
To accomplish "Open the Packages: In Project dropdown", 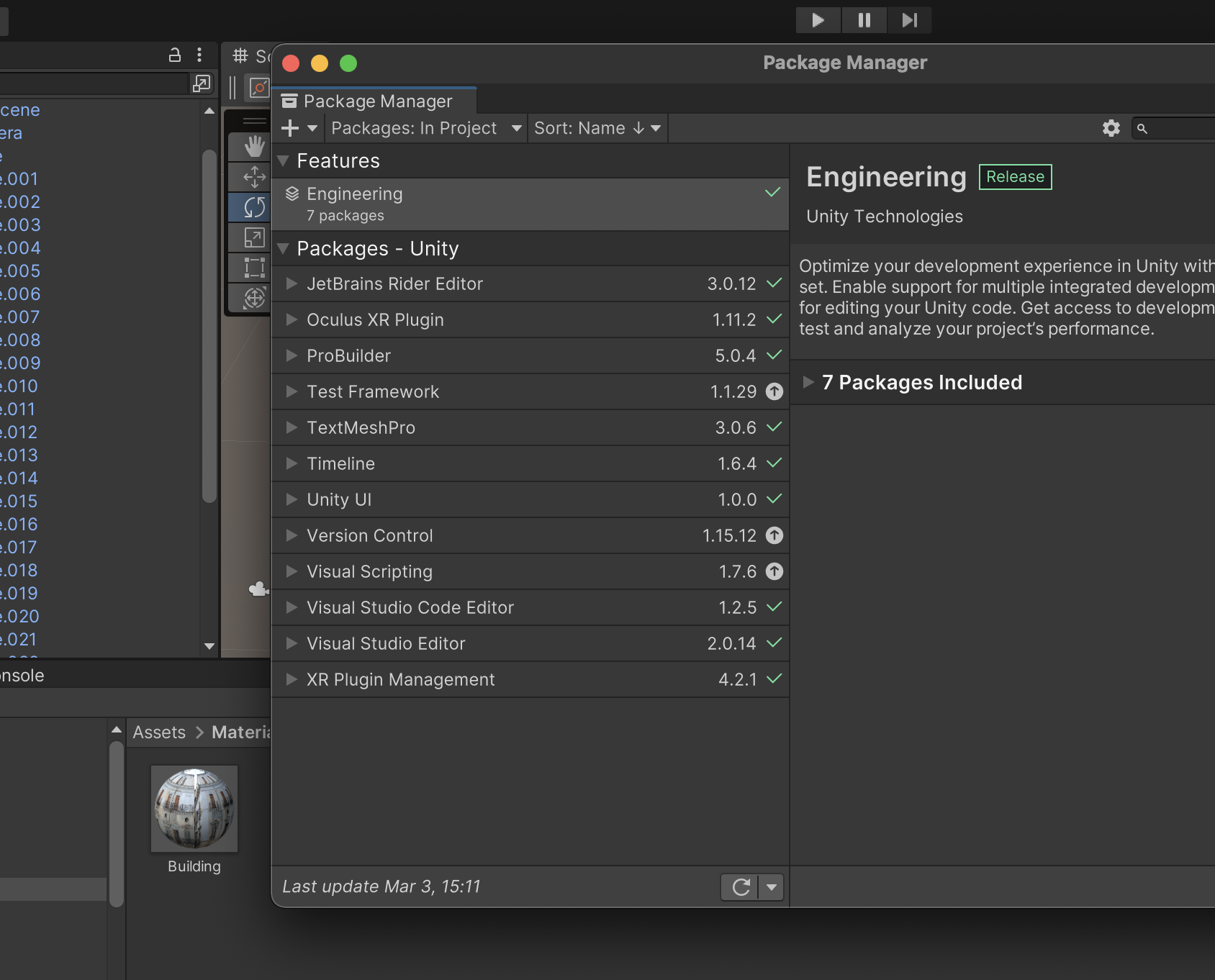I will pyautogui.click(x=425, y=128).
